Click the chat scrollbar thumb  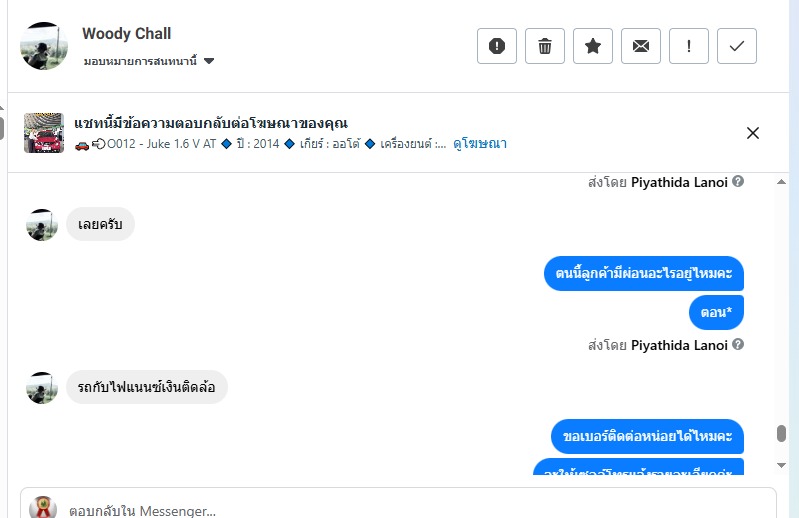pos(781,434)
